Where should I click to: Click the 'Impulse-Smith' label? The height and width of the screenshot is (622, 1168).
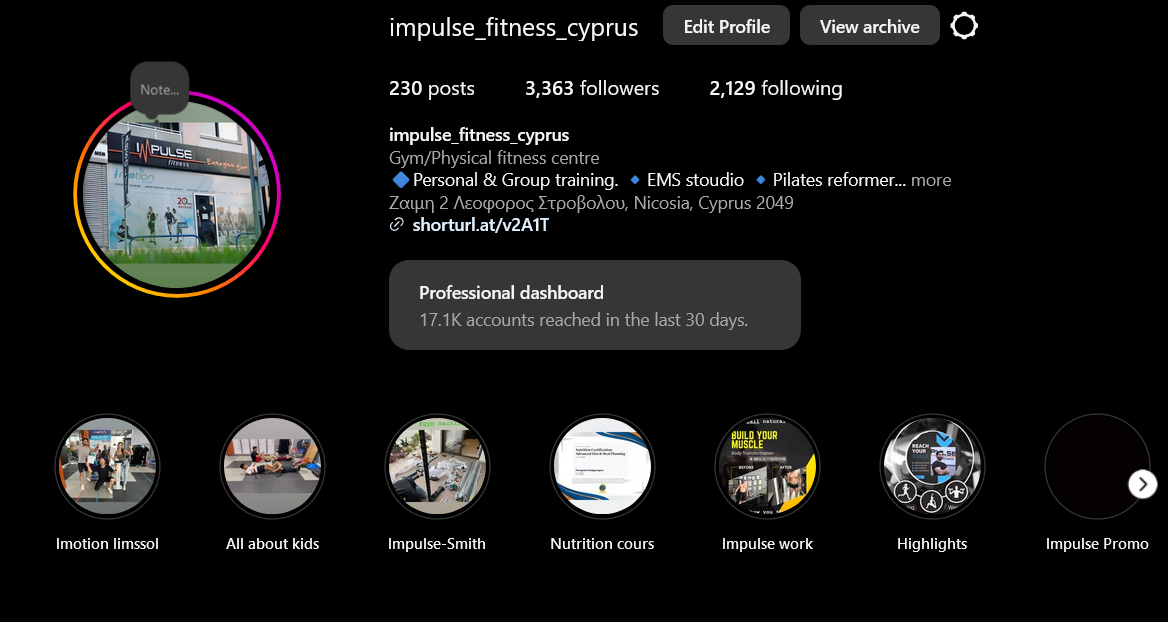(437, 544)
